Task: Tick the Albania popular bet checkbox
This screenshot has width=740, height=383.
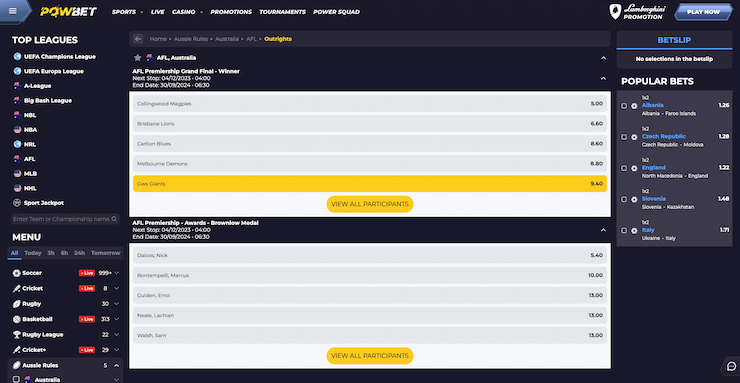Action: click(624, 106)
